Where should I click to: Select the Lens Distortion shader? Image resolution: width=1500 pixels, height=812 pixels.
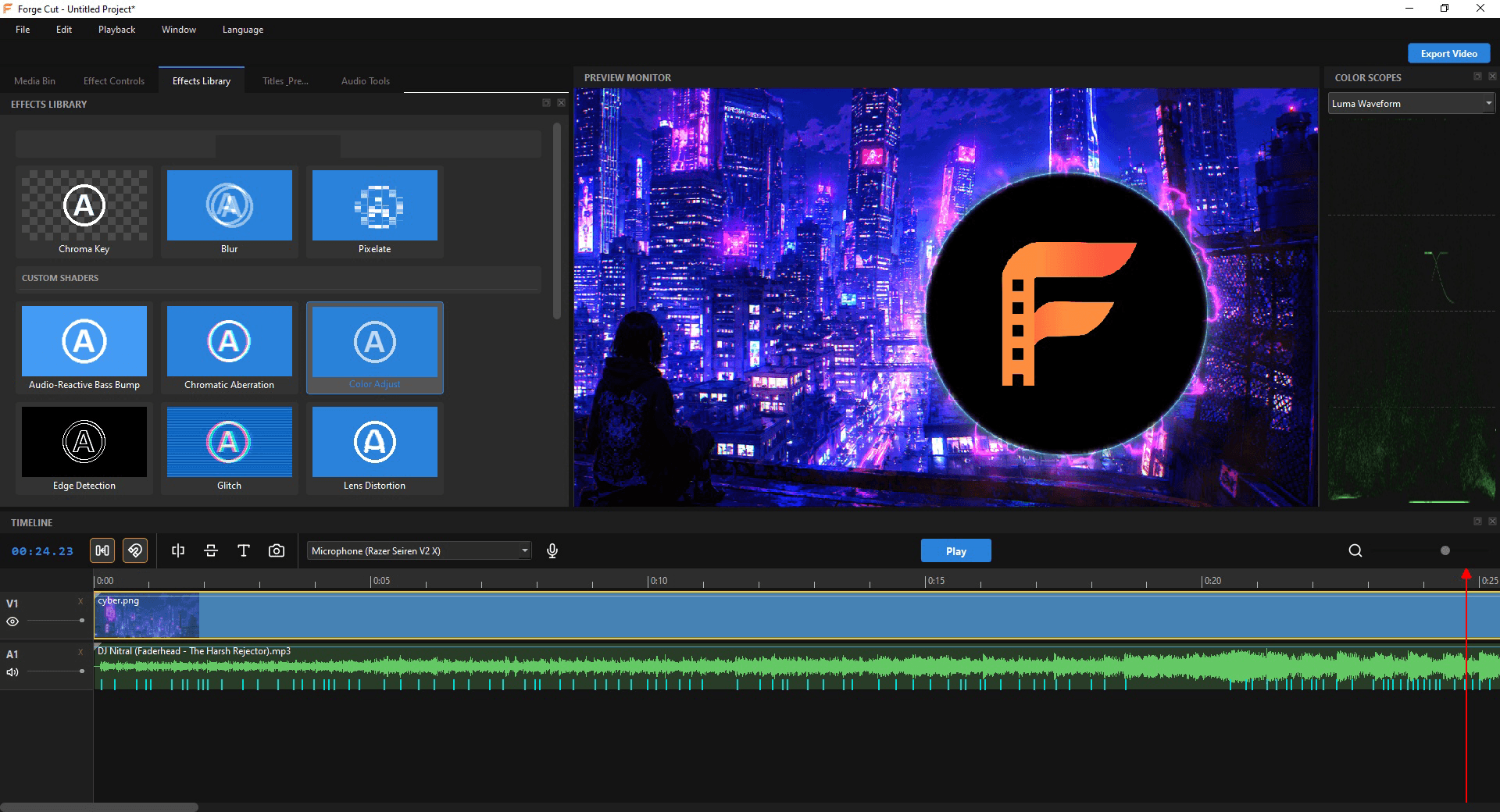point(375,449)
